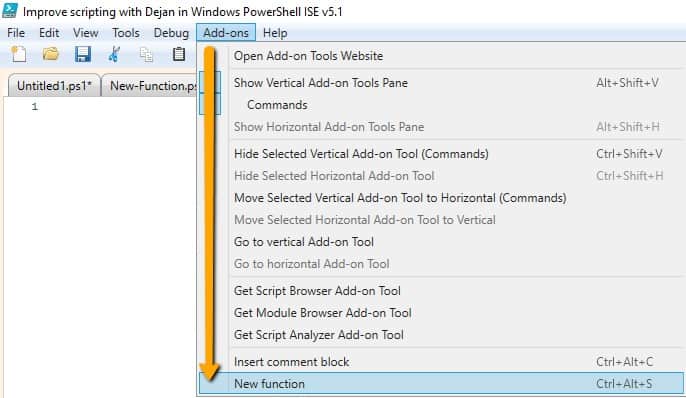Image resolution: width=686 pixels, height=398 pixels.
Task: Click the New script toolbar icon
Action: (18, 54)
